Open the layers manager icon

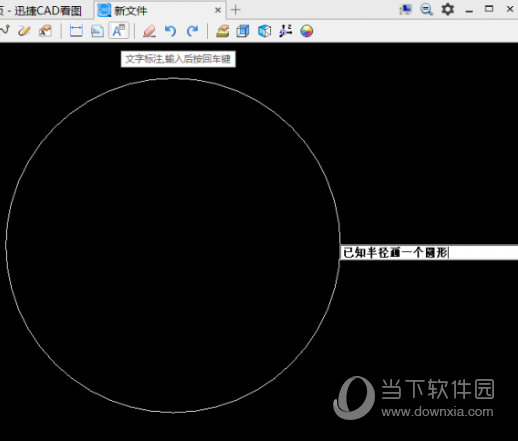222,31
